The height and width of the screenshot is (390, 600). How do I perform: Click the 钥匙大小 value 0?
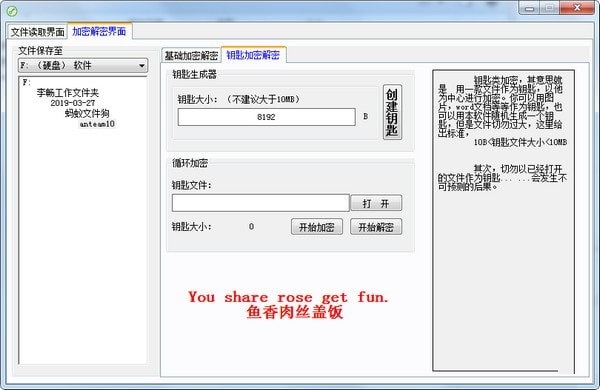(x=251, y=227)
